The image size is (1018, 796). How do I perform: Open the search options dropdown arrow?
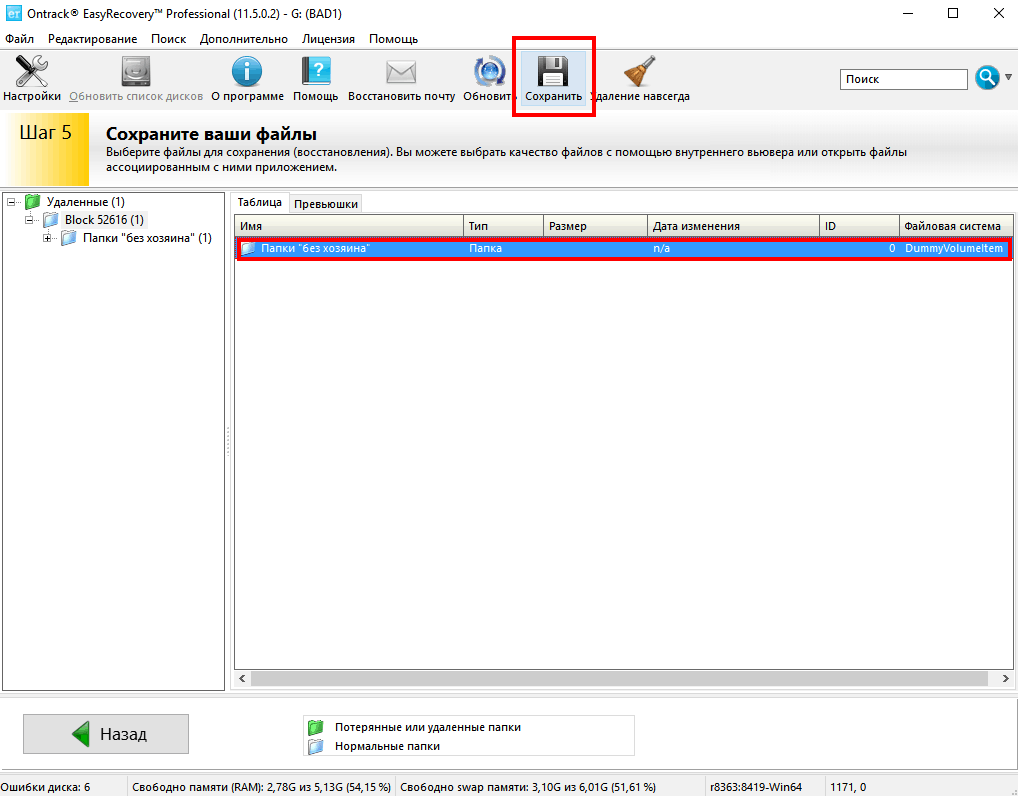pos(1005,80)
